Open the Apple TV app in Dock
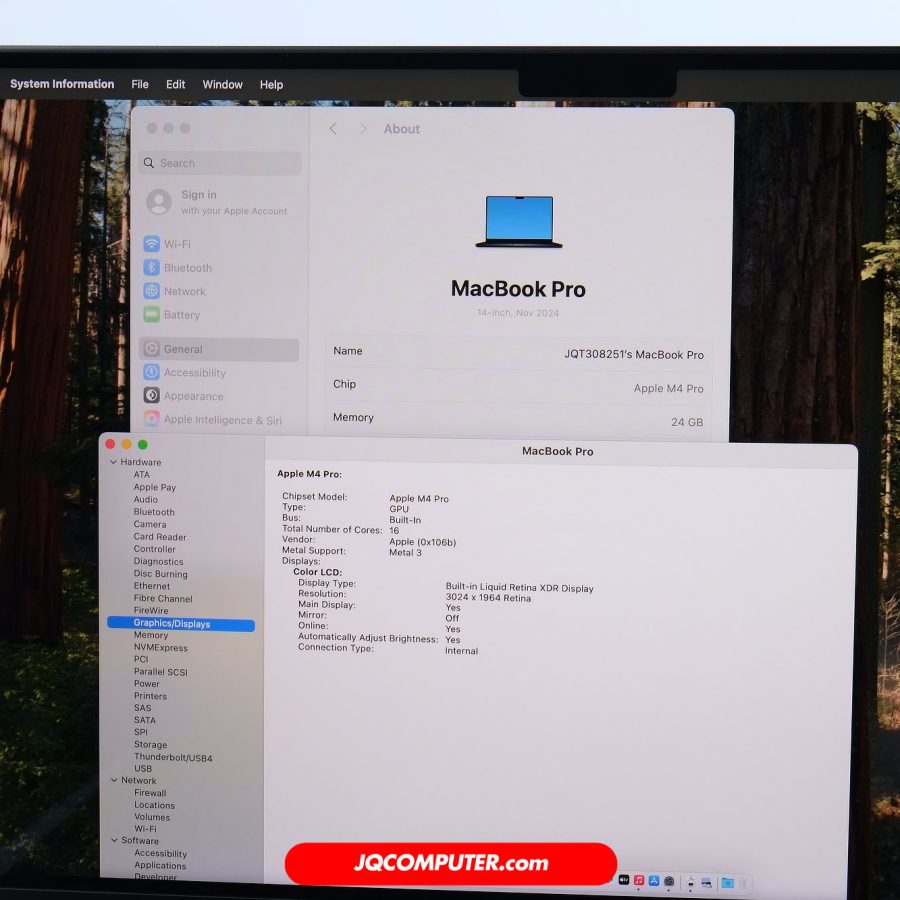The width and height of the screenshot is (900, 900). coord(623,880)
